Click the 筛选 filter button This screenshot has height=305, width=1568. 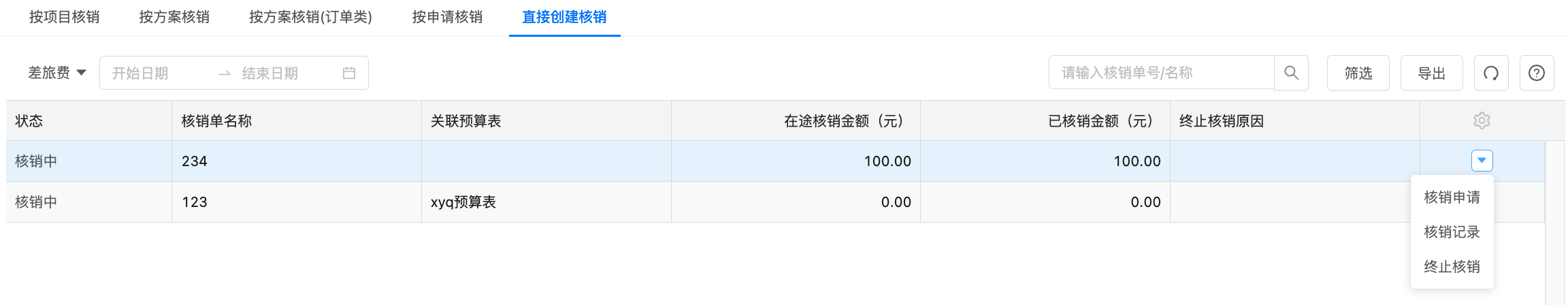pos(1358,73)
